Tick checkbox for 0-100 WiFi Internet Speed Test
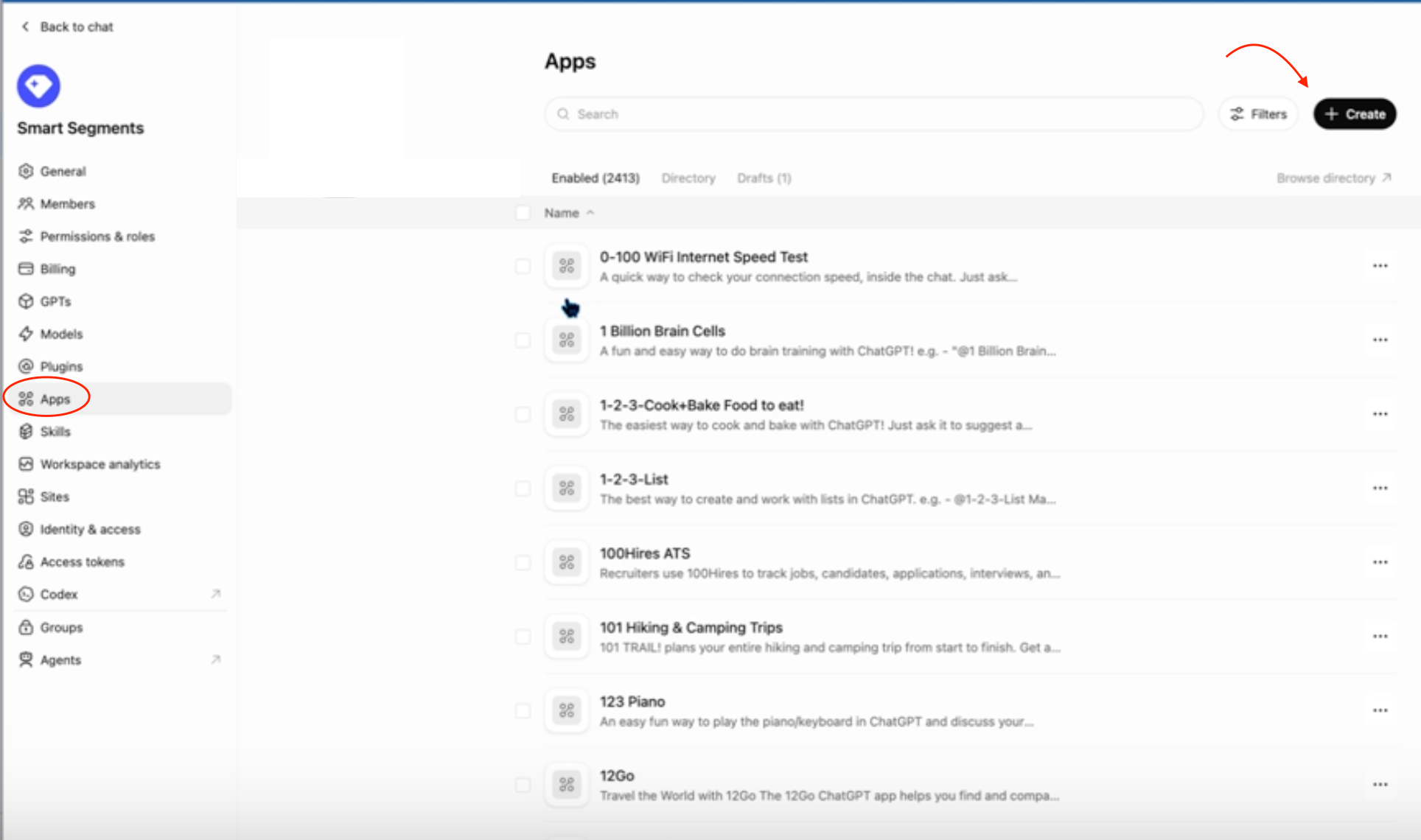The image size is (1421, 840). (x=523, y=266)
